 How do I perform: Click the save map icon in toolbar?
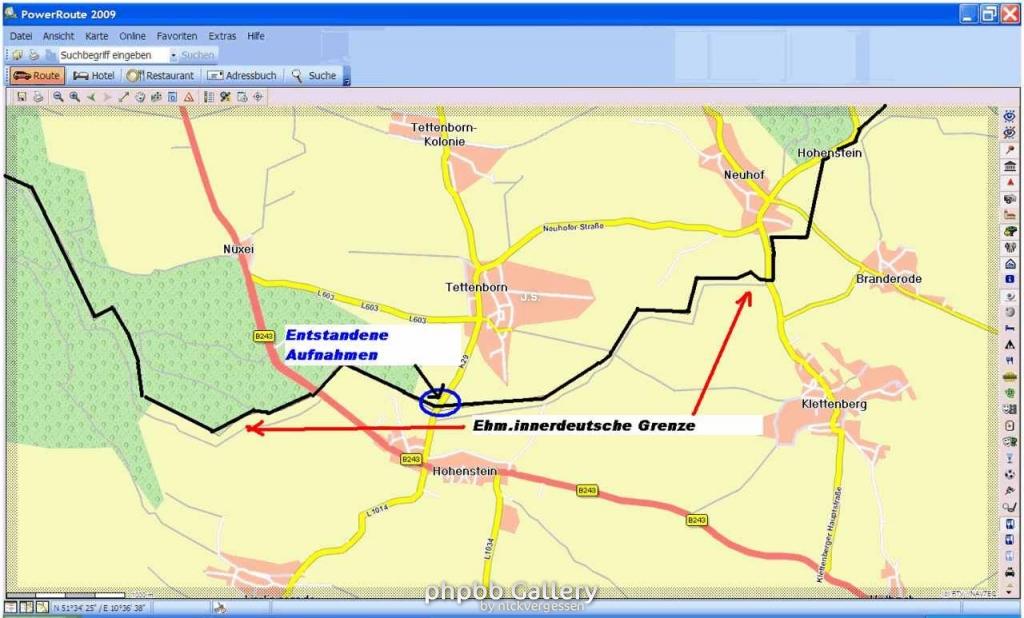[x=21, y=97]
